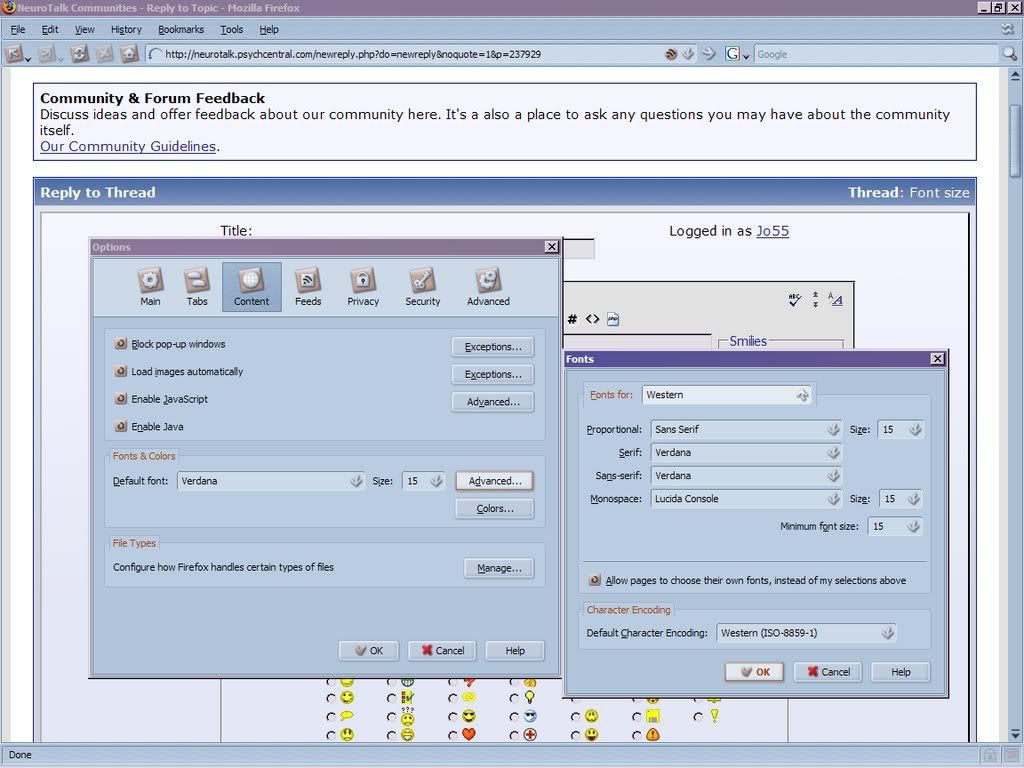Open the Serif font dropdown
The image size is (1024, 768).
[x=746, y=453]
